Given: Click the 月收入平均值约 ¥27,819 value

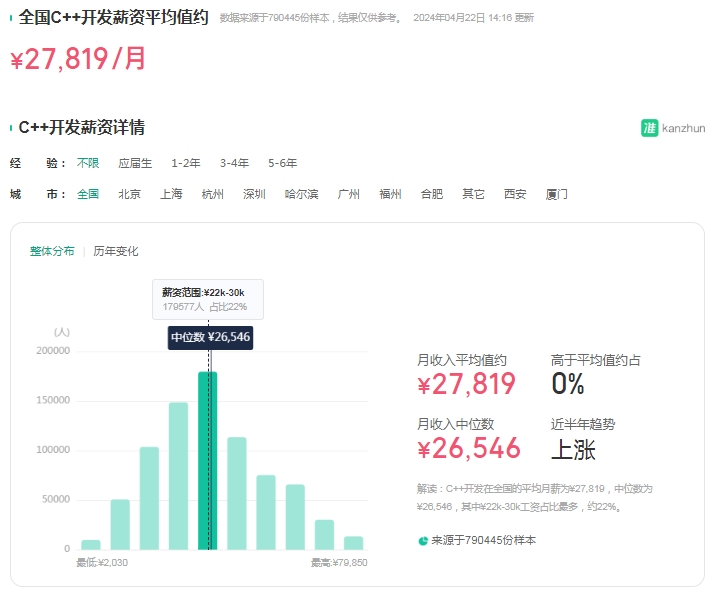Looking at the screenshot, I should click(466, 384).
